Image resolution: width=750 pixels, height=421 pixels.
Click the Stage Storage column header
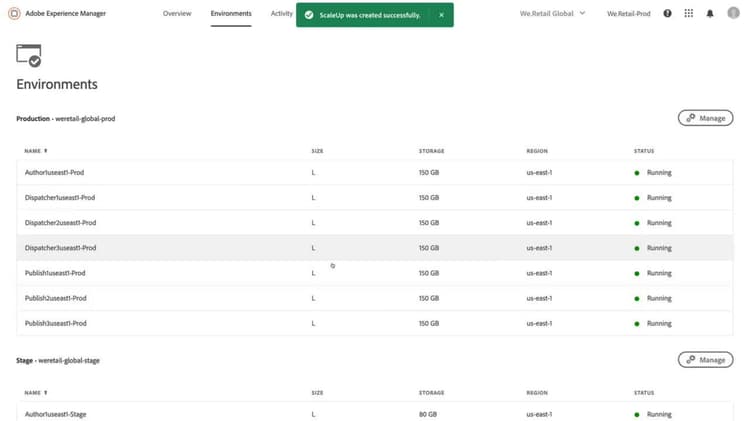point(431,393)
